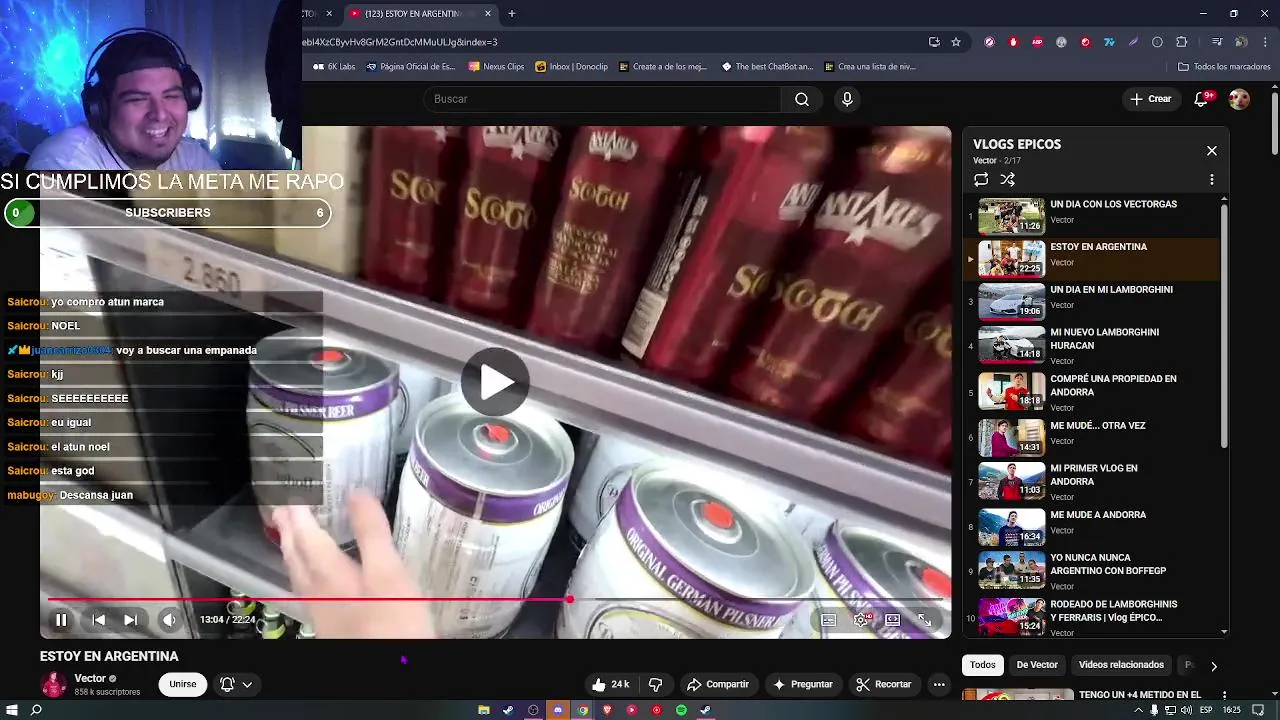The image size is (1280, 720).
Task: Mute the video volume speaker icon
Action: 169,620
